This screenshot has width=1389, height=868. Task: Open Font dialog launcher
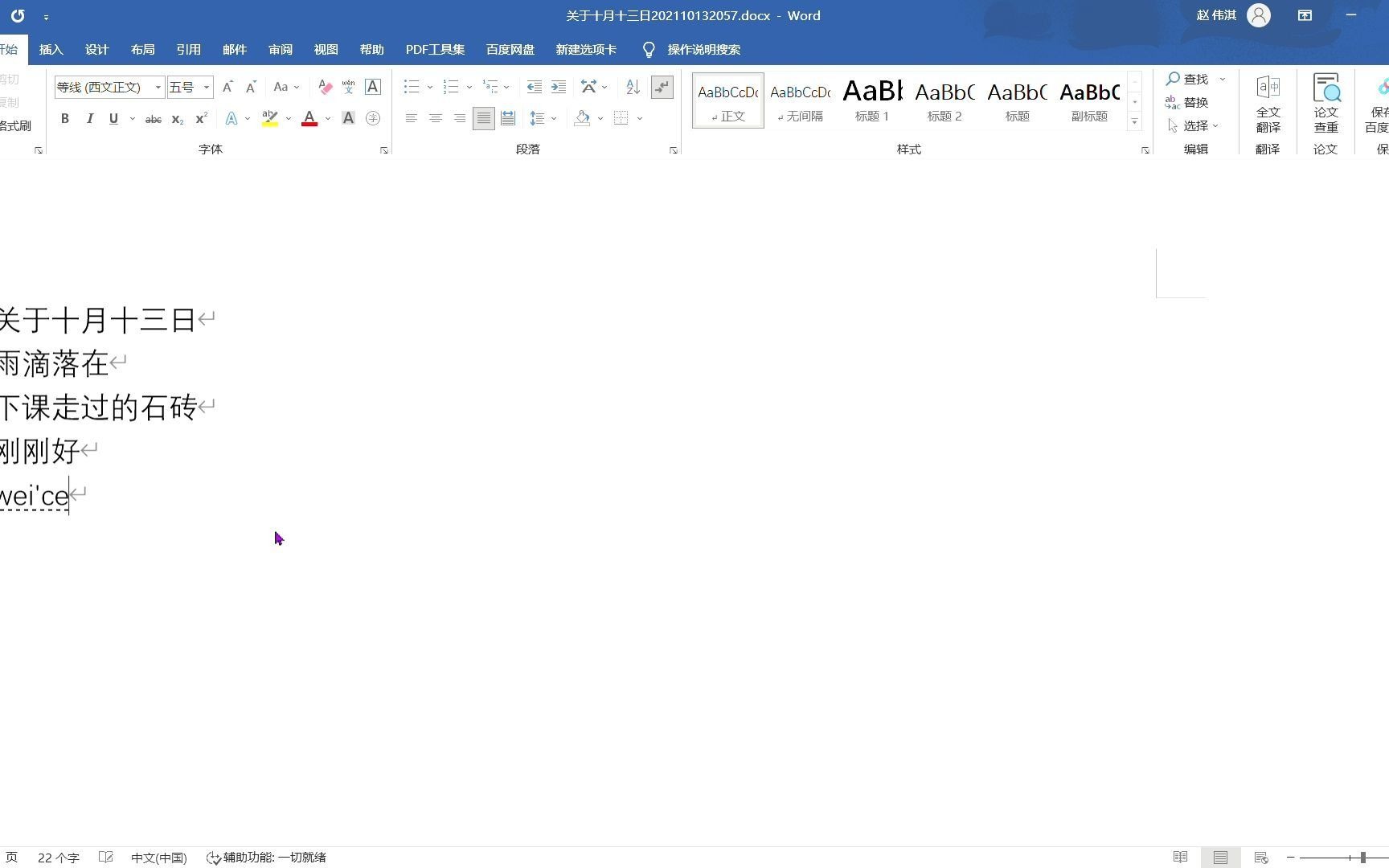384,150
